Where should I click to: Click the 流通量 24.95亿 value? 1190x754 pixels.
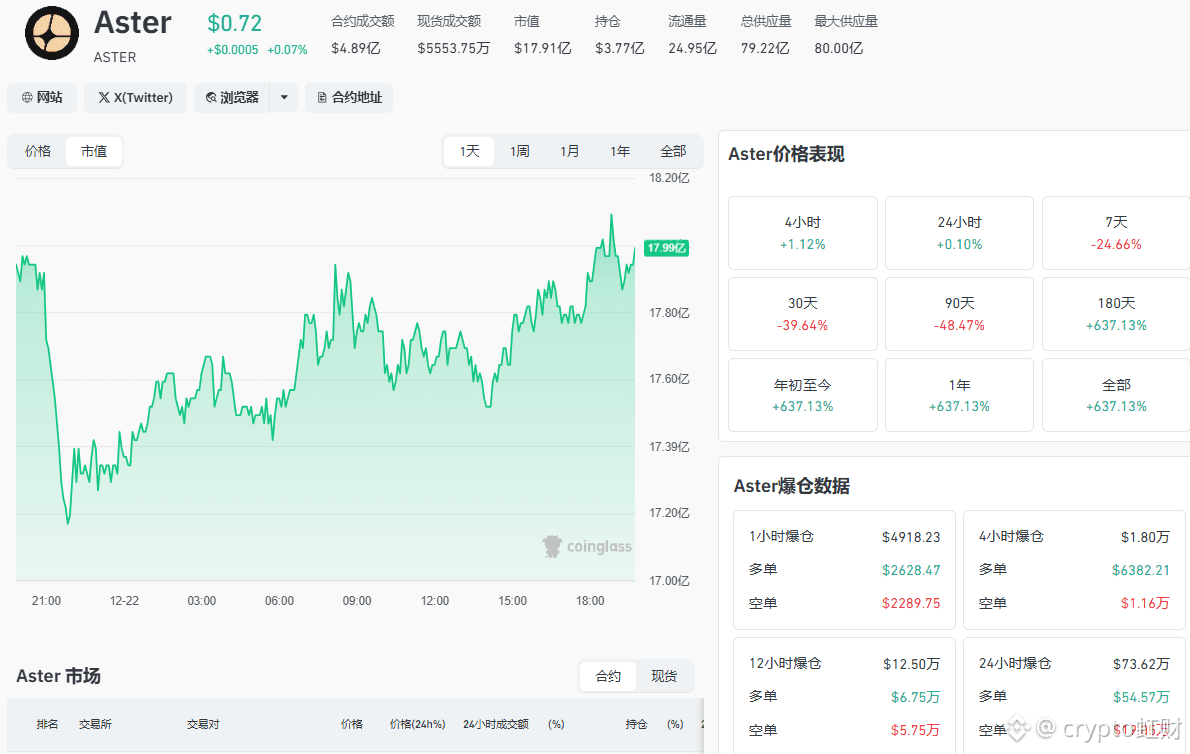point(692,49)
